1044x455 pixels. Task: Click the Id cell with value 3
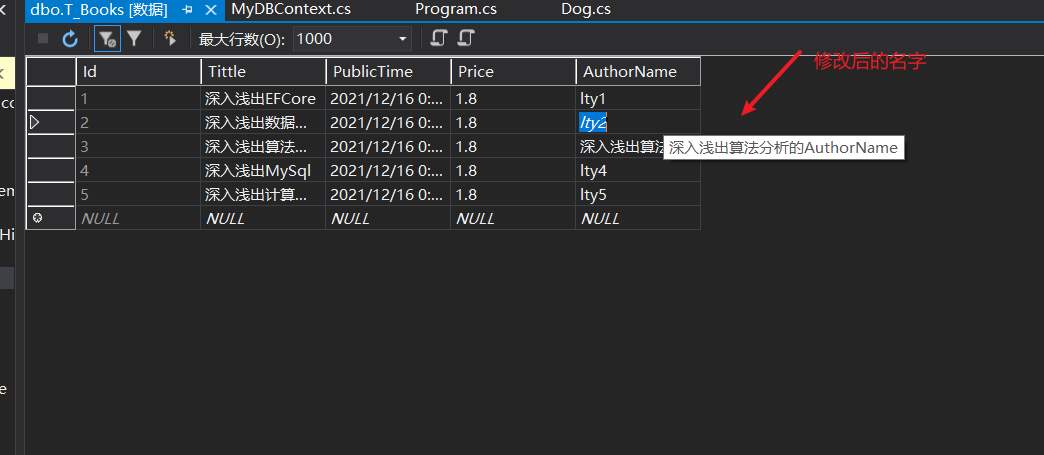click(x=138, y=147)
